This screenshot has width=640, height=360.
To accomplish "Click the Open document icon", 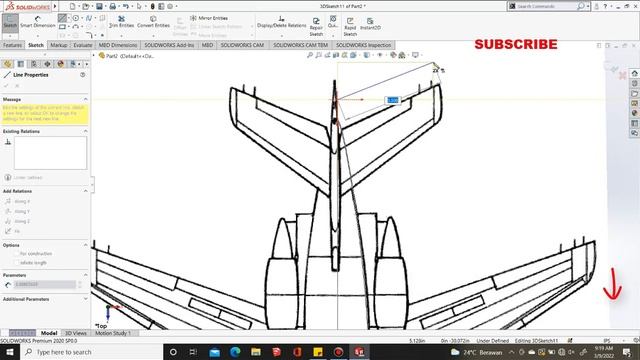I will (x=85, y=6).
